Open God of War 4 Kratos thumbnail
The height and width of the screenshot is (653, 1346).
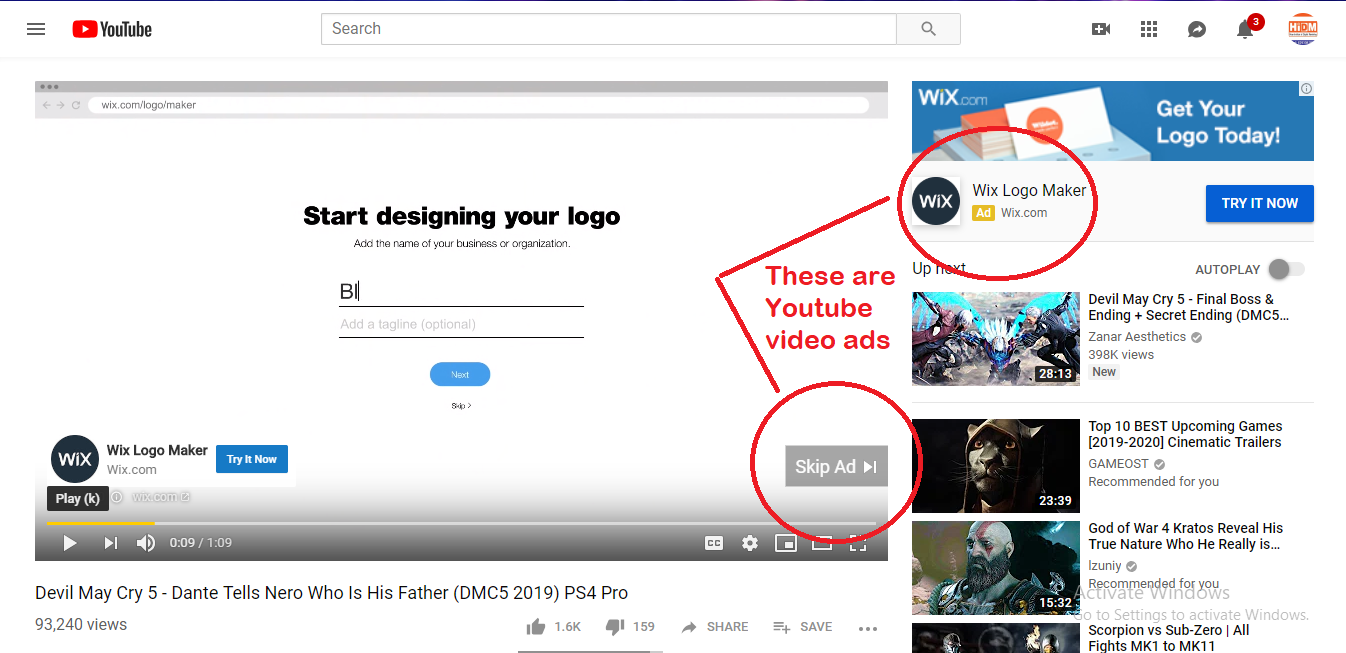pyautogui.click(x=996, y=568)
